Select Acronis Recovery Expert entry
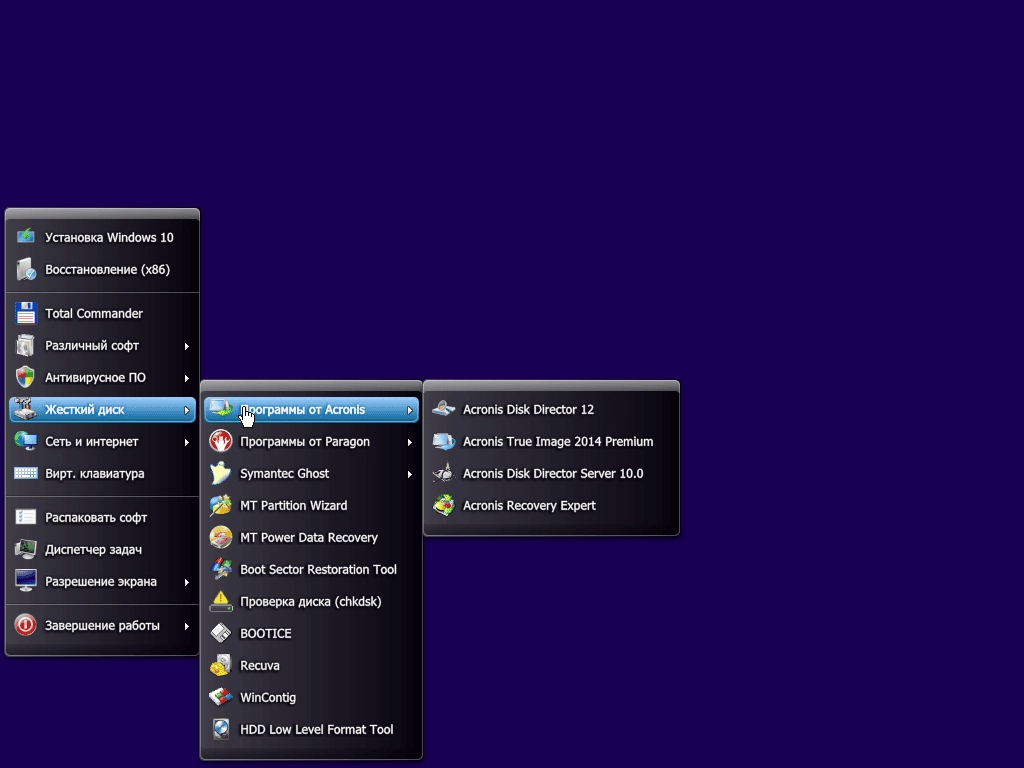This screenshot has height=768, width=1024. pos(552,505)
